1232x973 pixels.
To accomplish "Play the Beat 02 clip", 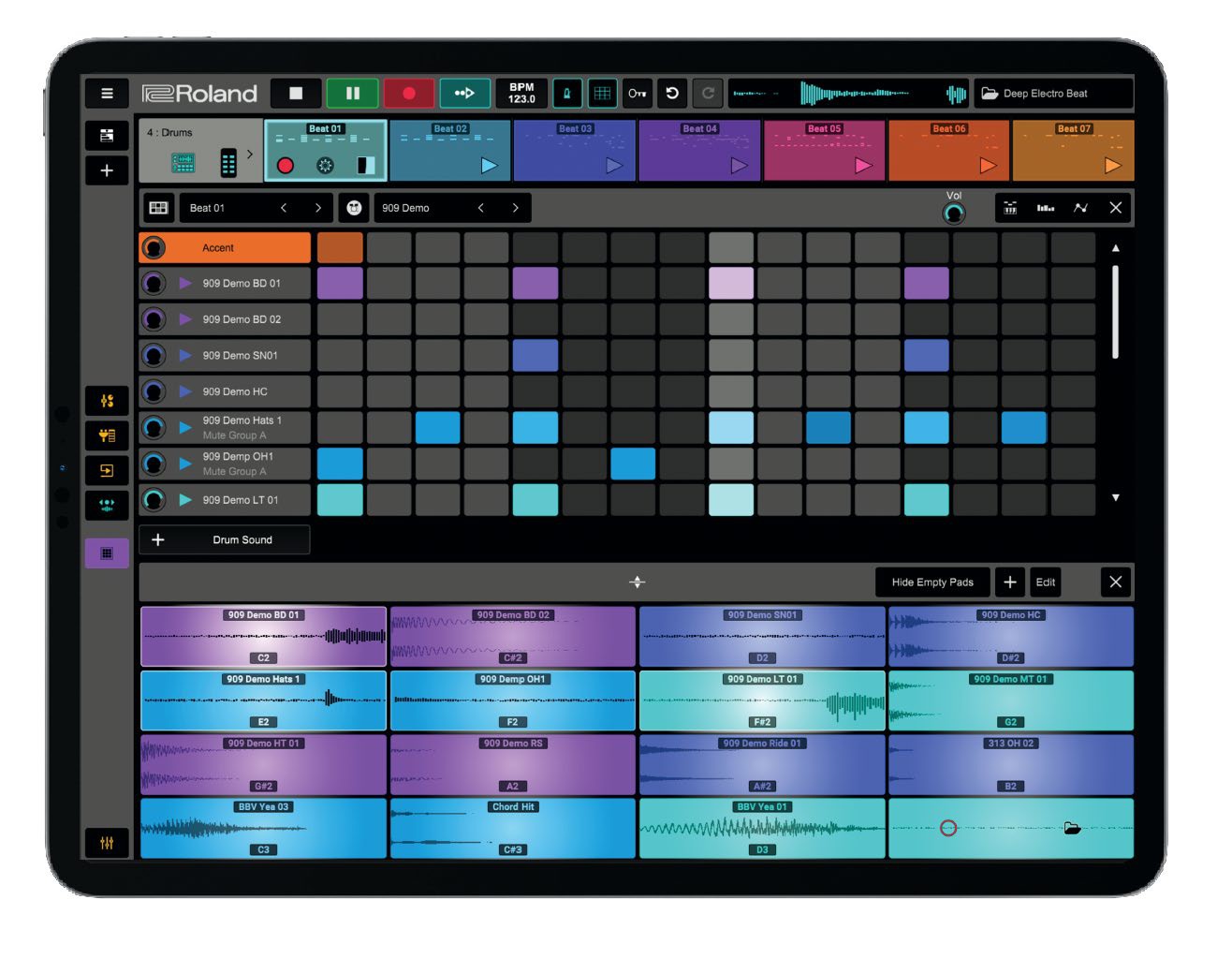I will tap(489, 166).
